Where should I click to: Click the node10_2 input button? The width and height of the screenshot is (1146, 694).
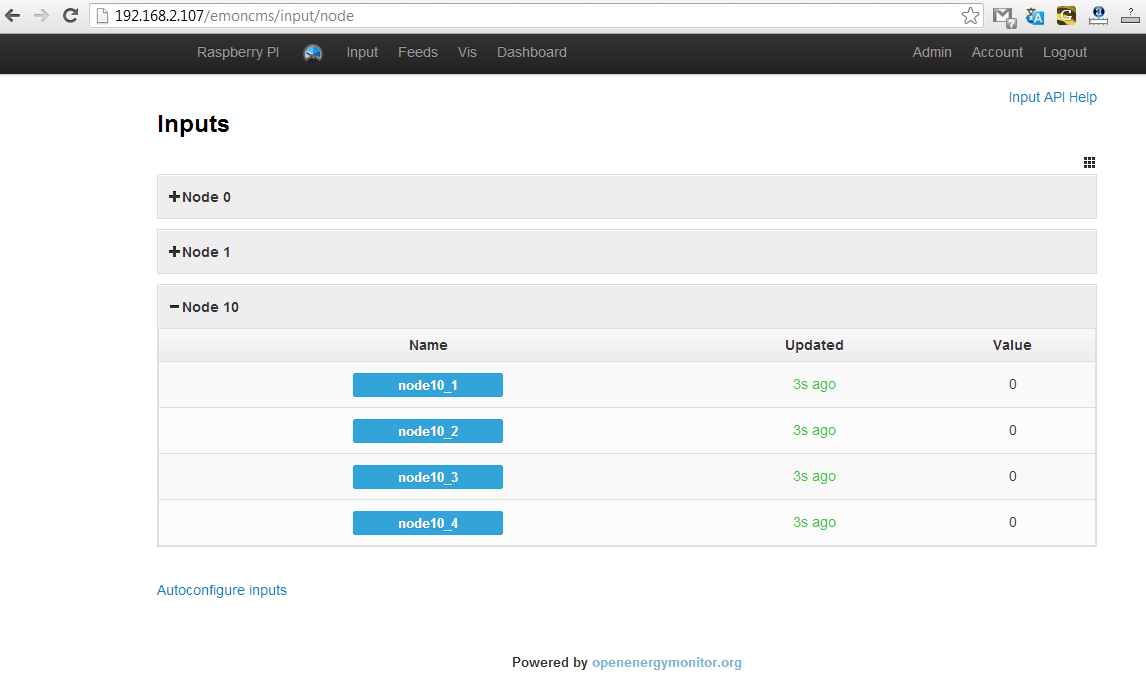[x=428, y=431]
